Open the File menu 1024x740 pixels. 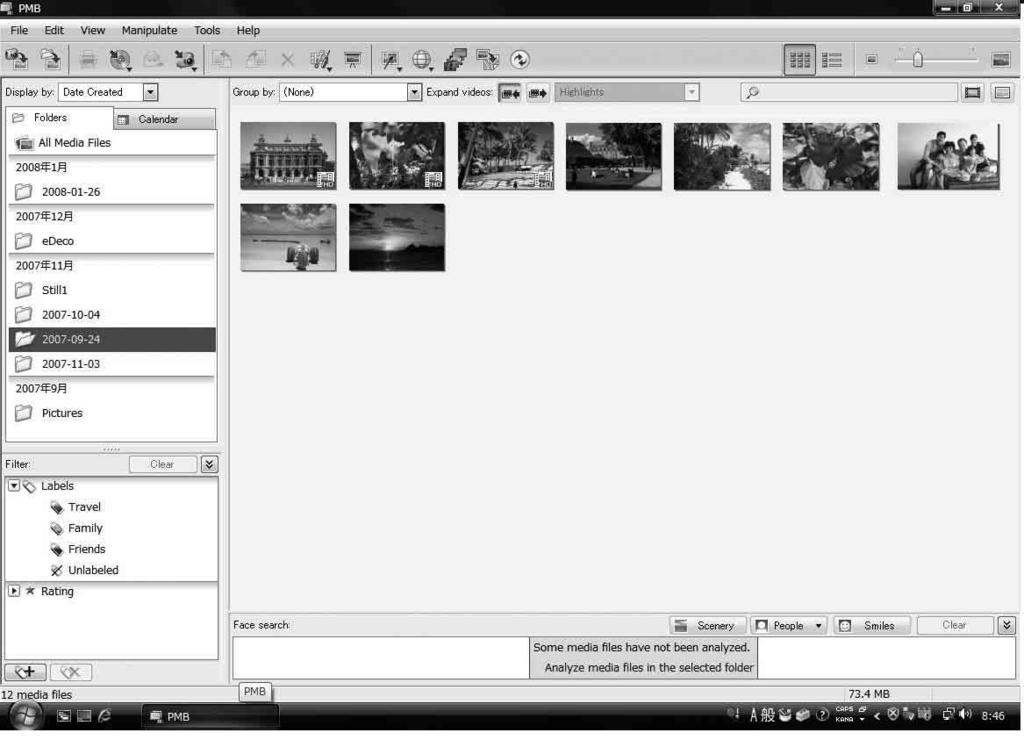tap(19, 30)
